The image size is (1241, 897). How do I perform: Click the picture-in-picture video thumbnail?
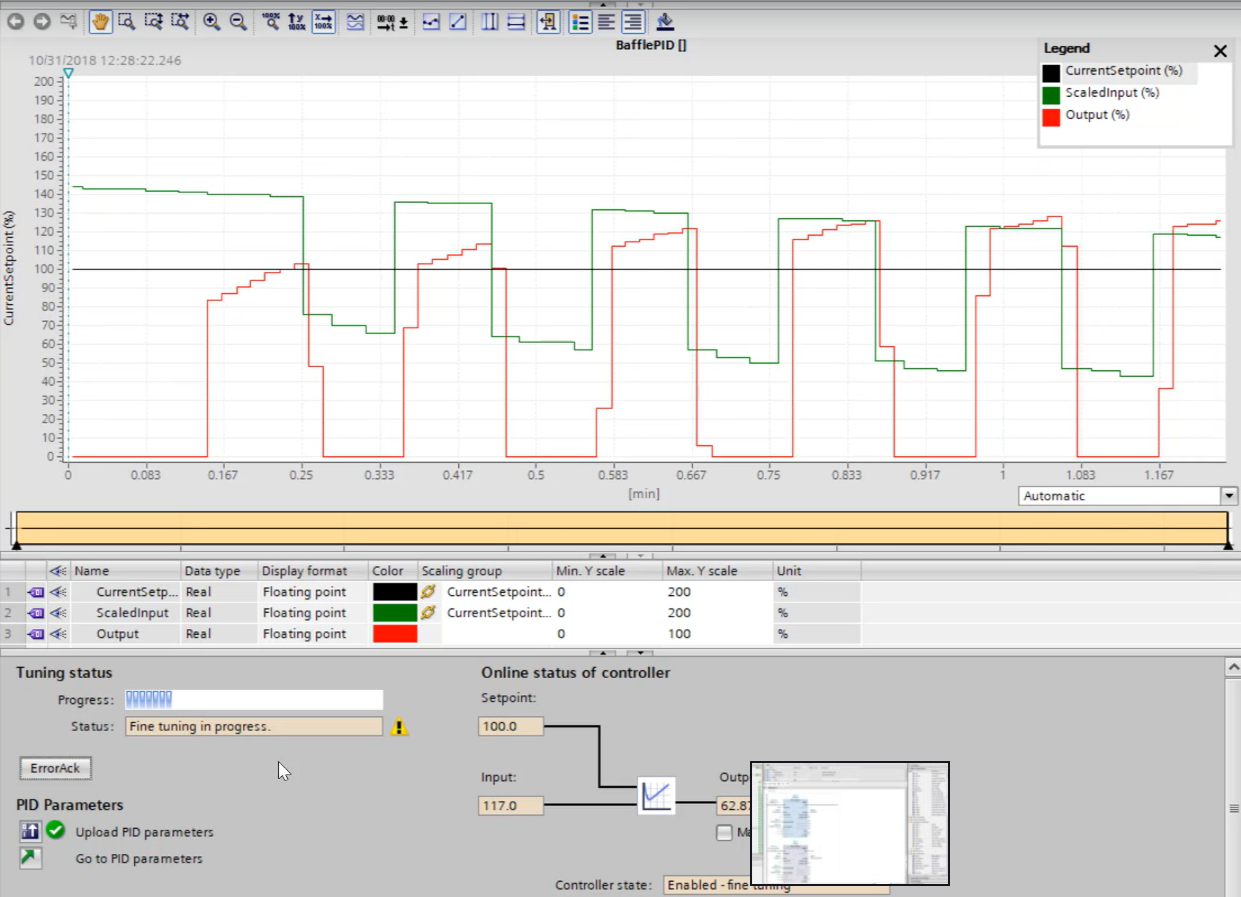point(849,823)
